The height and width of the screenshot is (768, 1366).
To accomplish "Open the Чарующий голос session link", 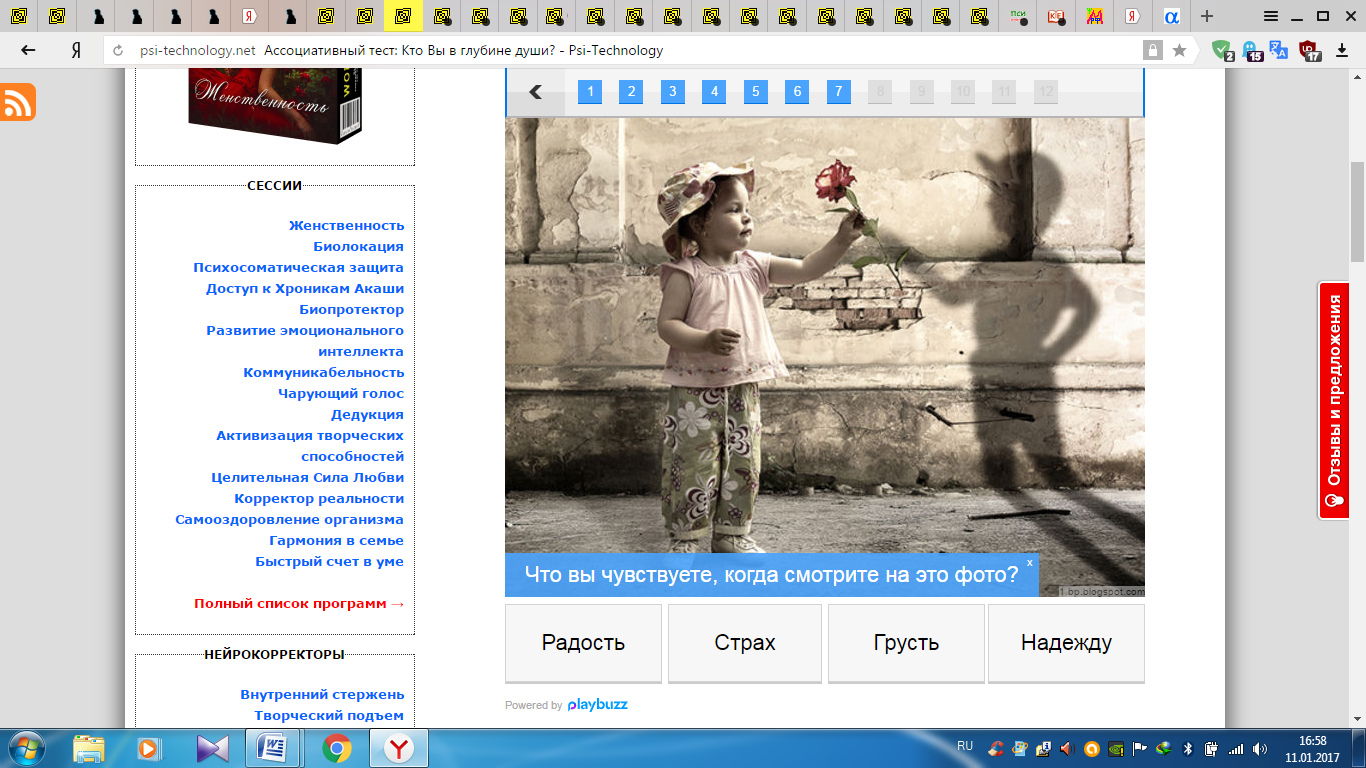I will click(x=341, y=394).
